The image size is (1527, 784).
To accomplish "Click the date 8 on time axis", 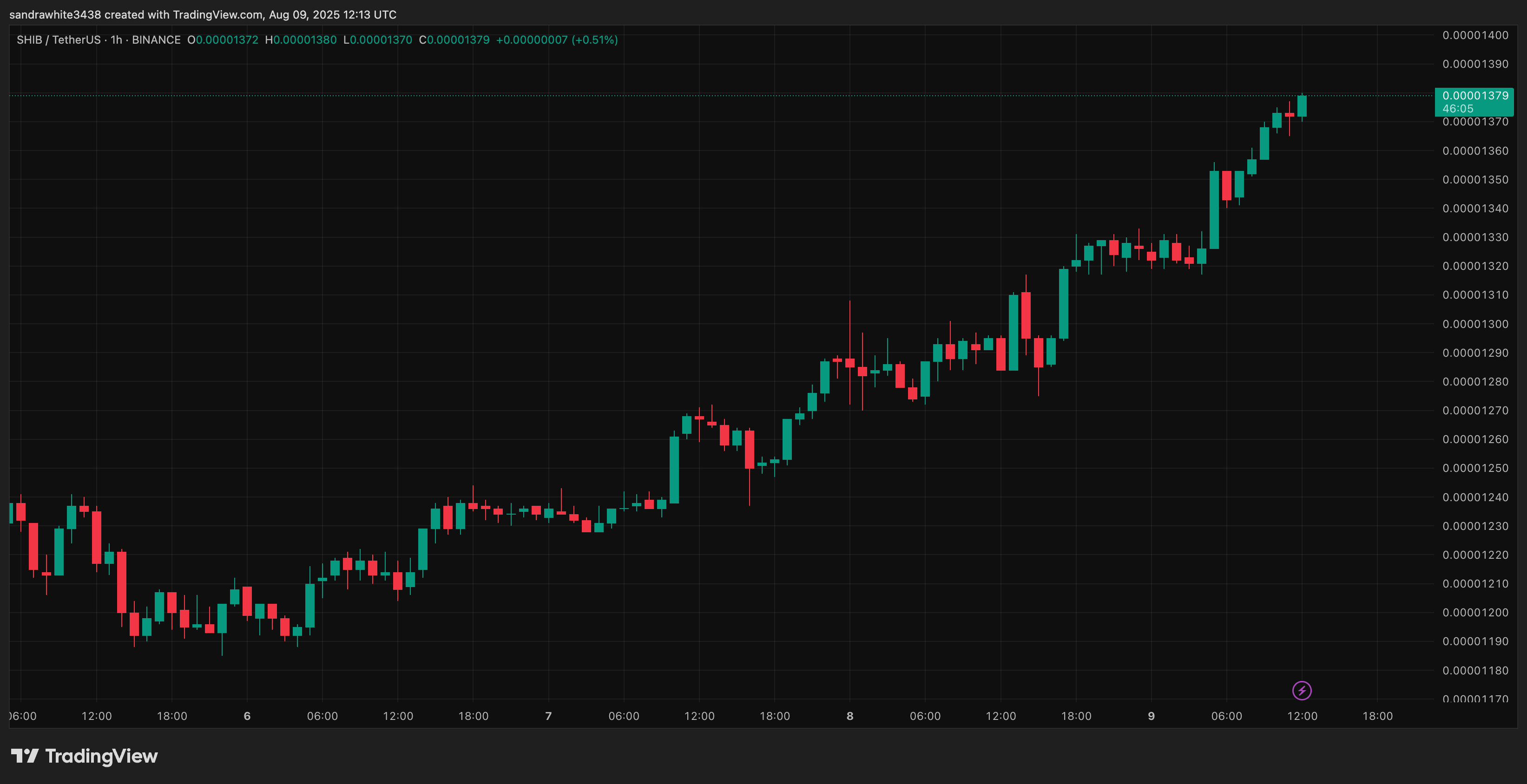I will tap(849, 716).
